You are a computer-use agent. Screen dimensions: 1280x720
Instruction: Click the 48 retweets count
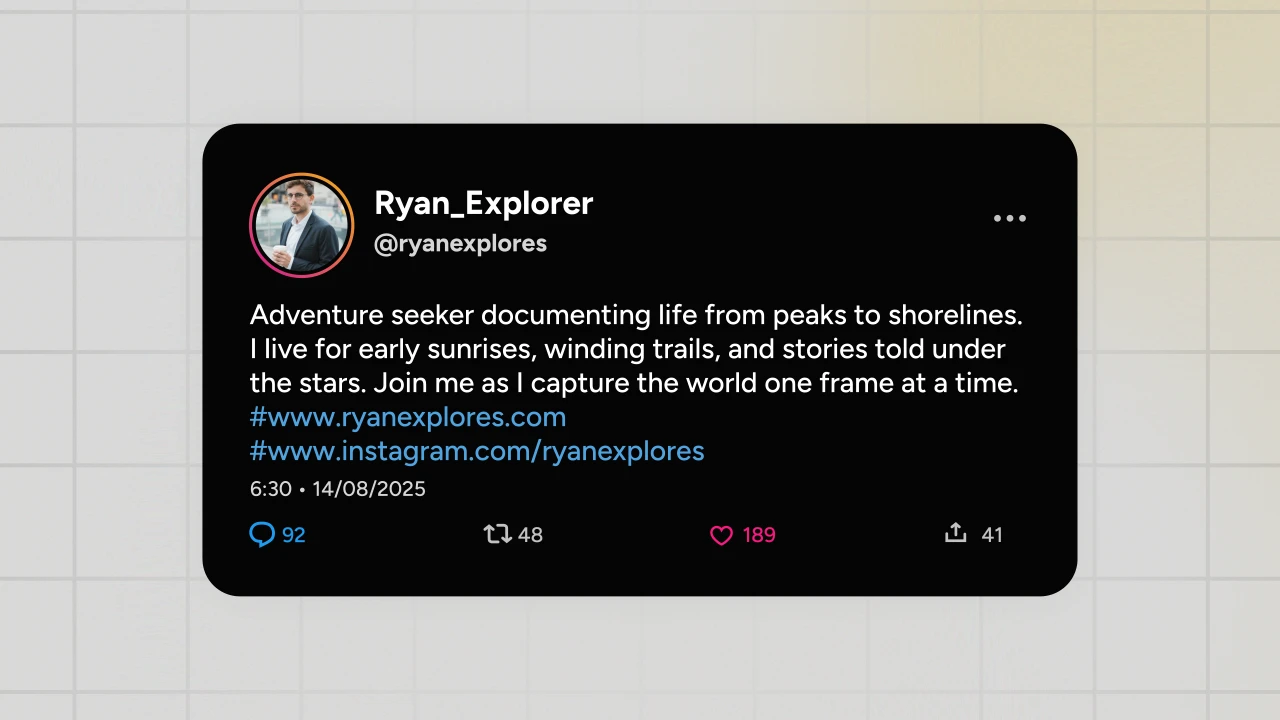pos(531,535)
